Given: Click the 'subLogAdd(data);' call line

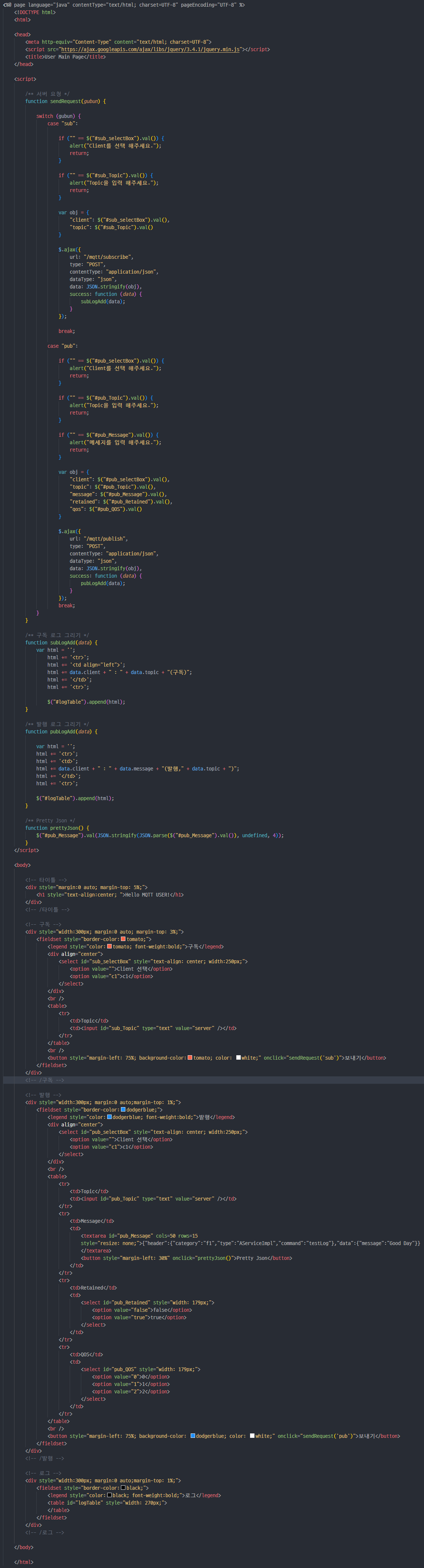Looking at the screenshot, I should [103, 301].
